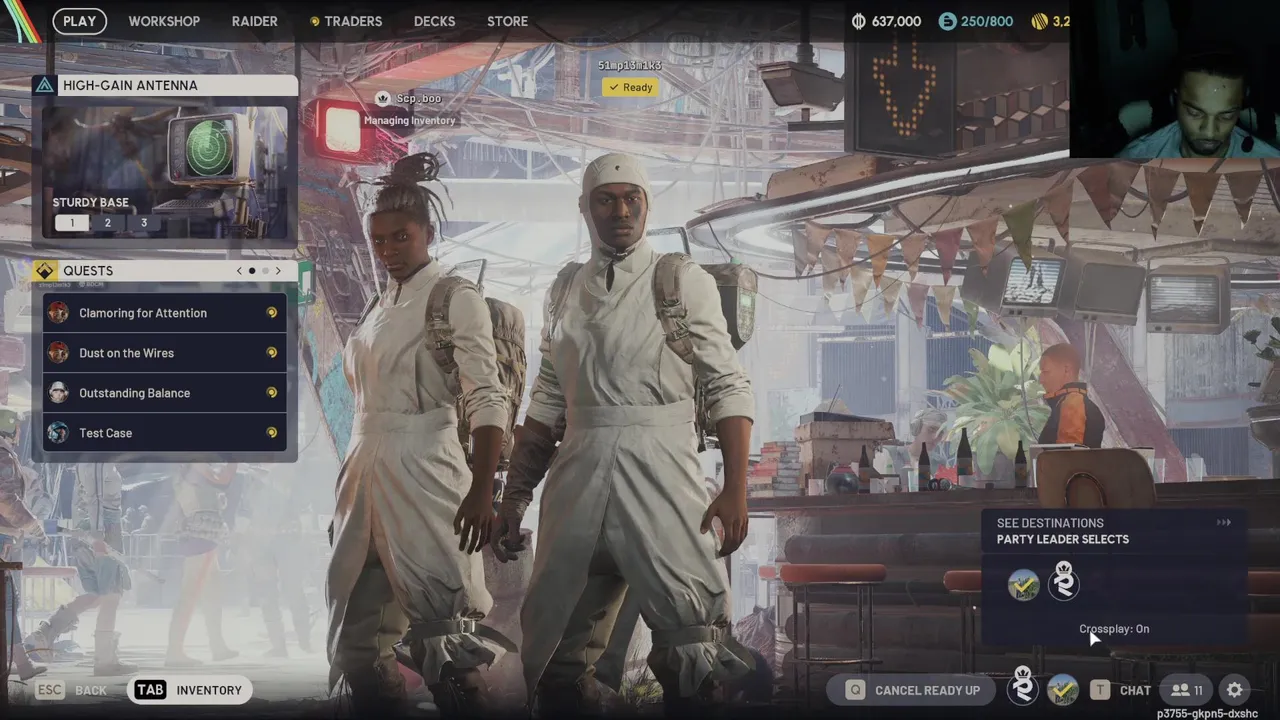
Task: Select Sturdy Base stage 2
Action: [x=108, y=223]
